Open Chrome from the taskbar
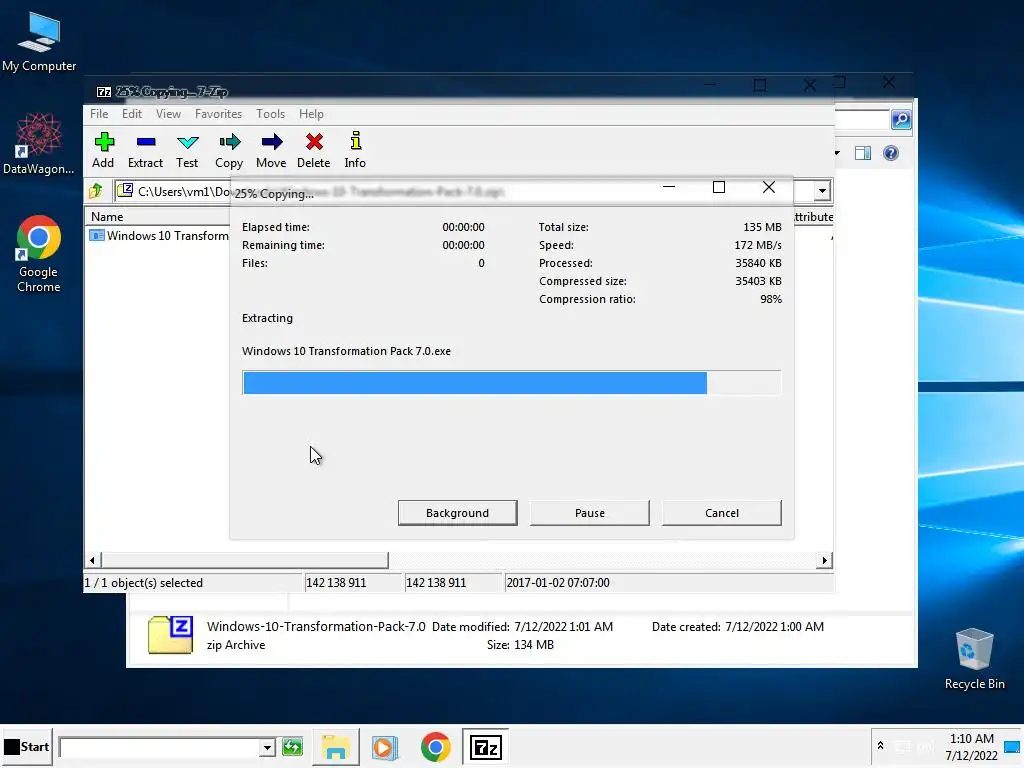This screenshot has height=768, width=1024. tap(436, 747)
